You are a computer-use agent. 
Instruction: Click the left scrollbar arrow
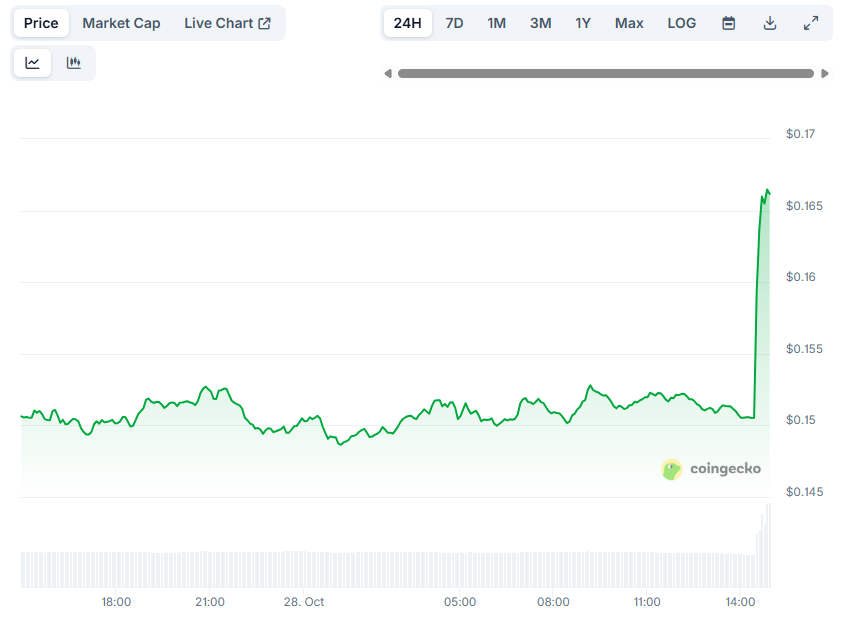(x=388, y=72)
